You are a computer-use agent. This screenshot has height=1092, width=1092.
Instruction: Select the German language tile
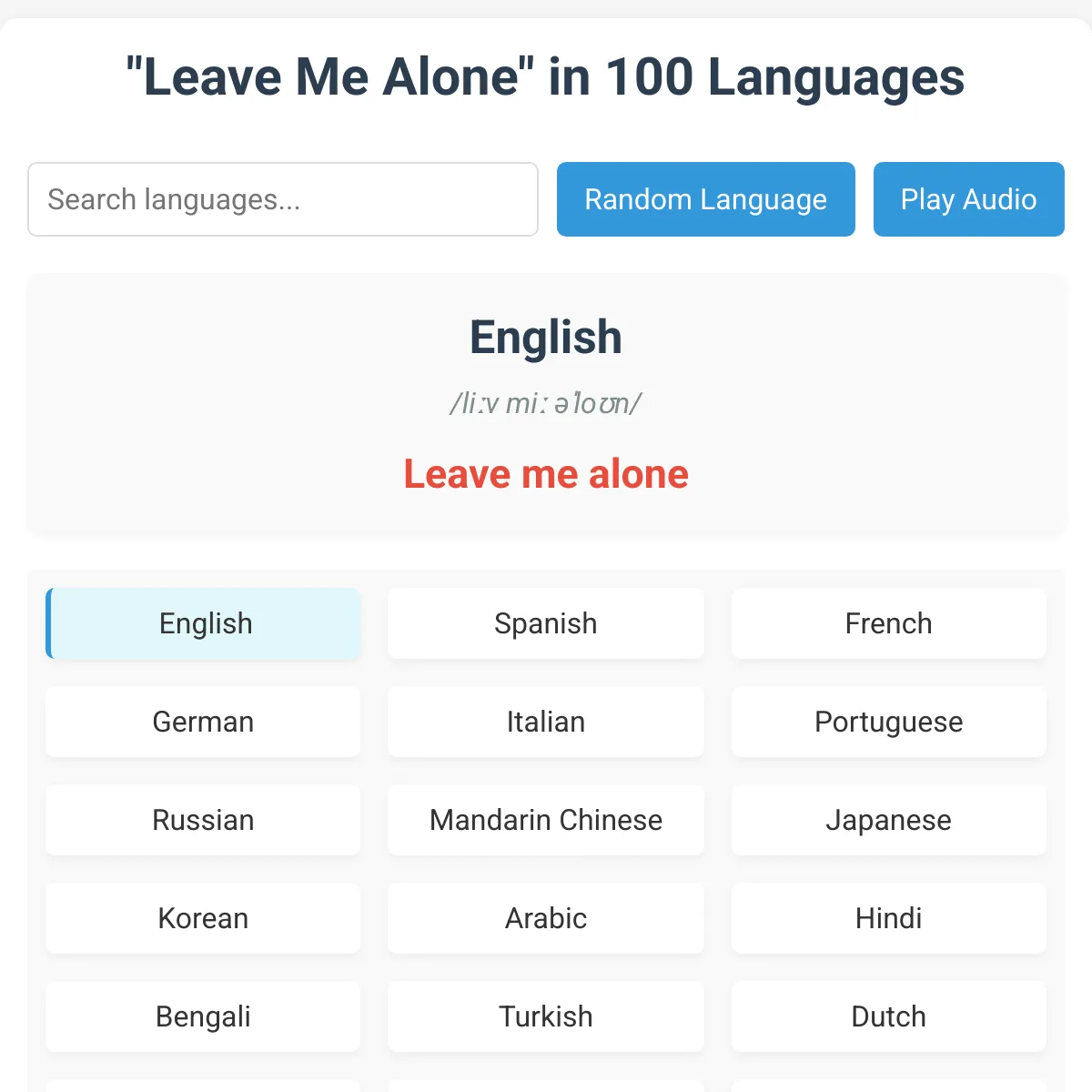(203, 722)
